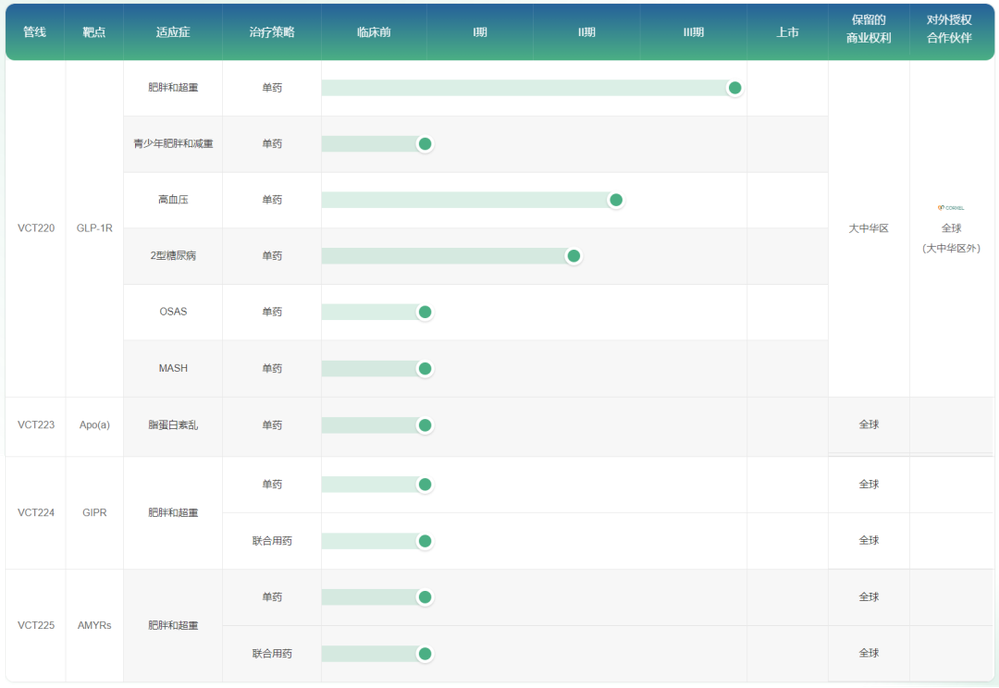Click 联合用药 progress dot in the VCT225 row
This screenshot has width=999, height=688.
coord(425,654)
